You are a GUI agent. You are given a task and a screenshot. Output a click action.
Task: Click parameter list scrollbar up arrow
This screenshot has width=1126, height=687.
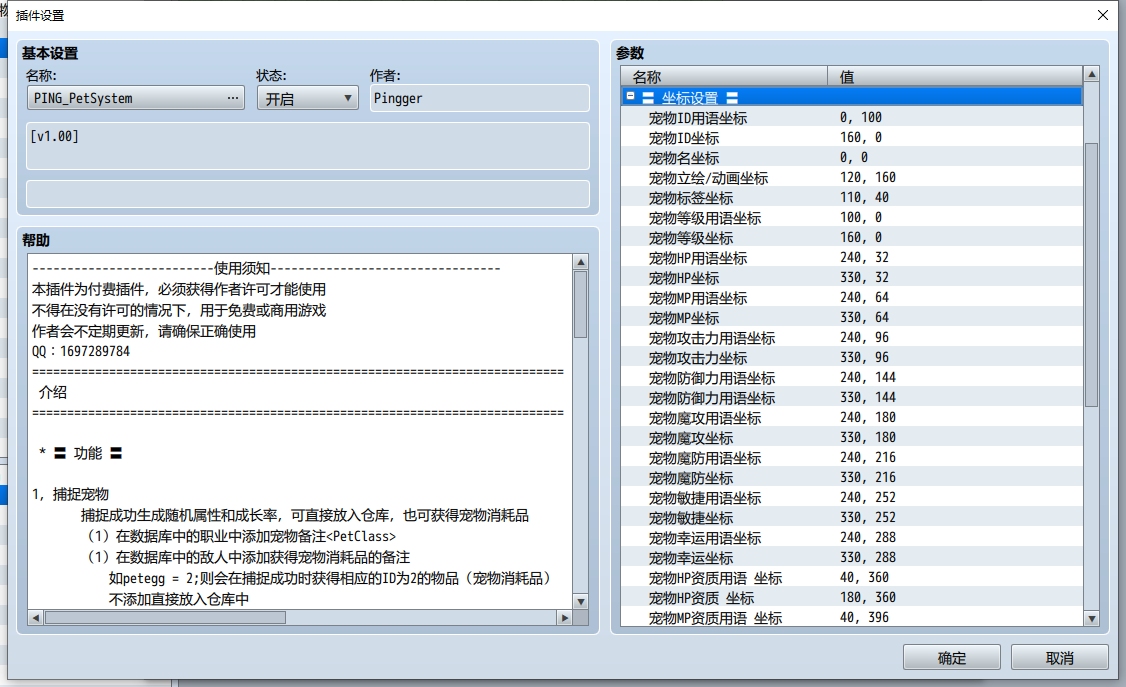pos(1092,74)
